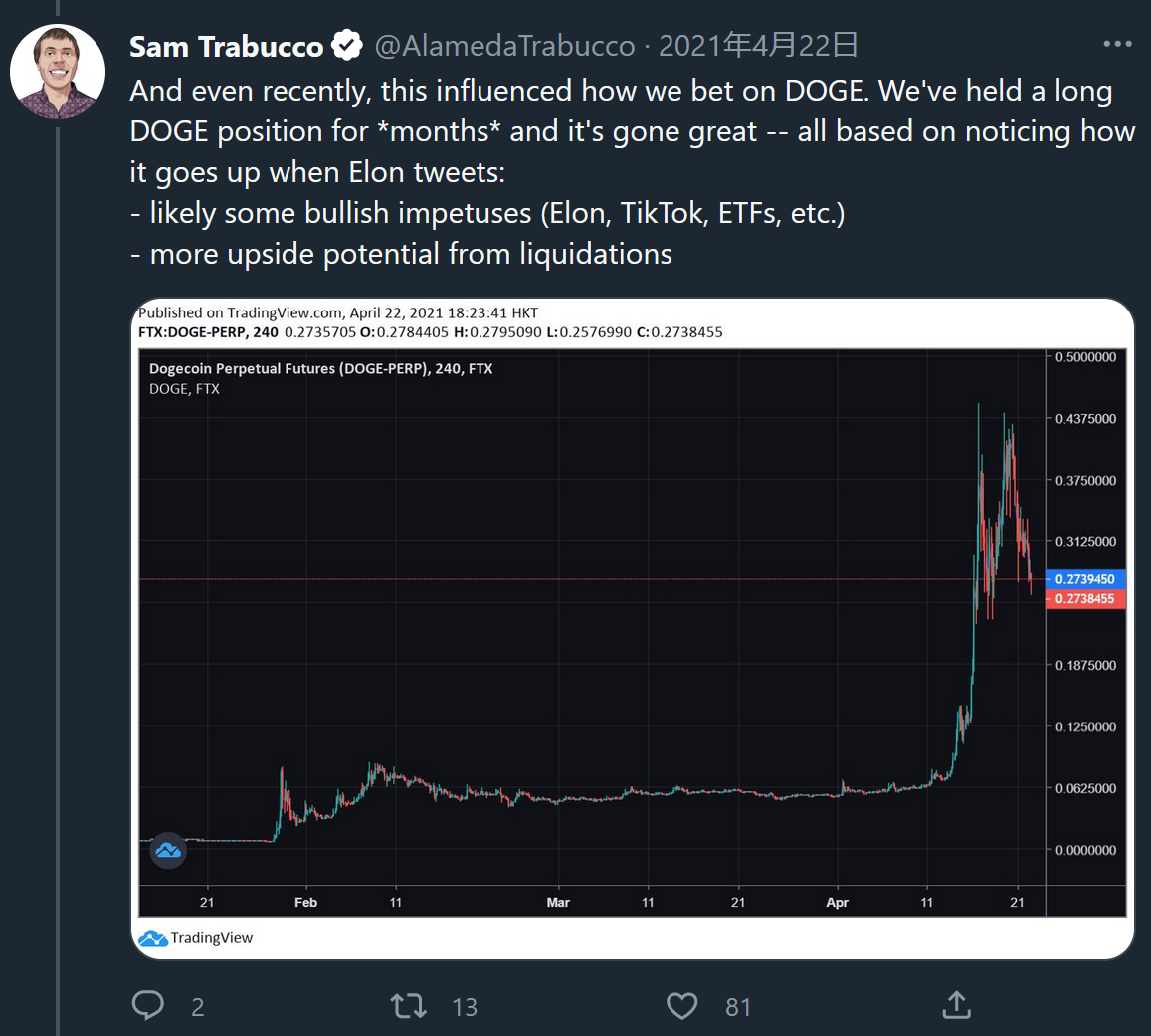Click the blue 0.2739450 price label

pyautogui.click(x=1085, y=579)
